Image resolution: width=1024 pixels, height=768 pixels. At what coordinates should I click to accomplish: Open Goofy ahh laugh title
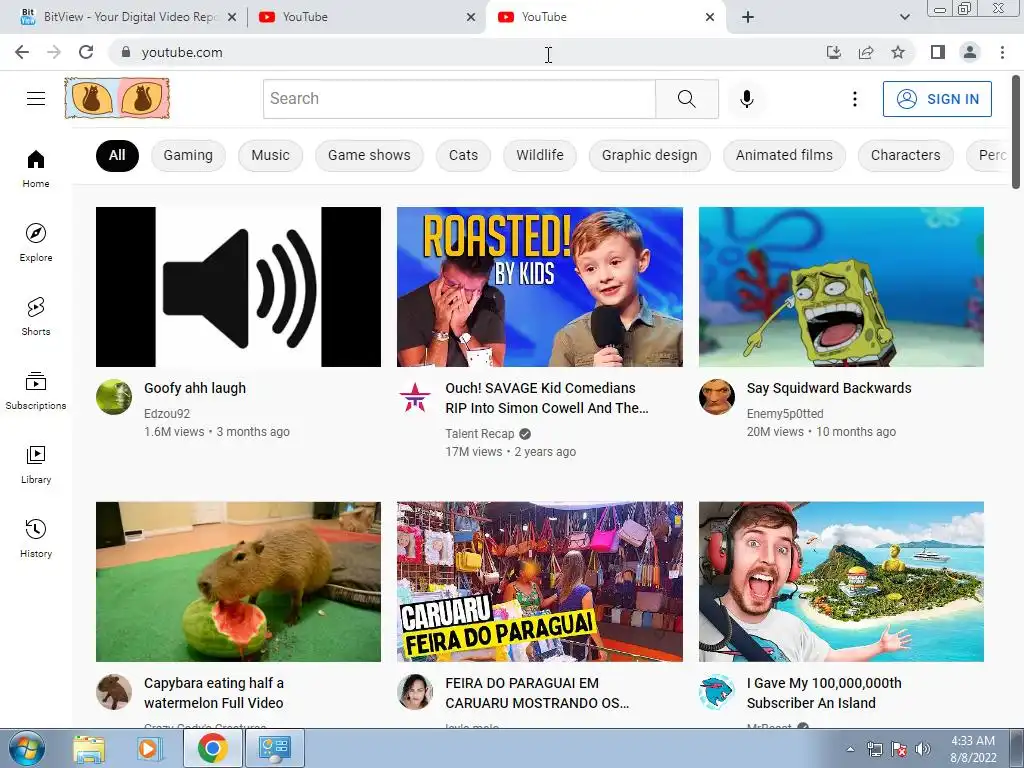click(195, 388)
